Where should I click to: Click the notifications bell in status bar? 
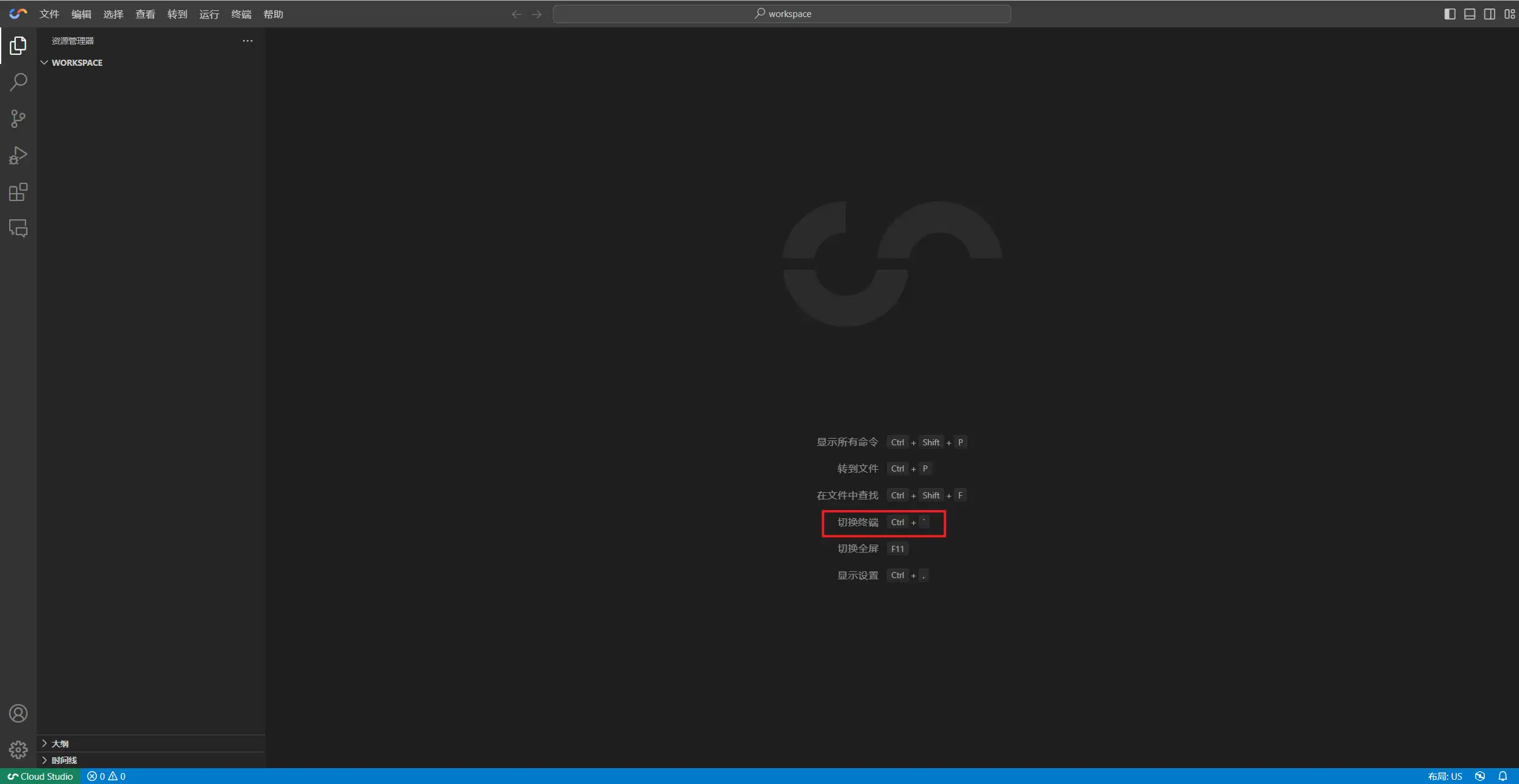pos(1503,776)
